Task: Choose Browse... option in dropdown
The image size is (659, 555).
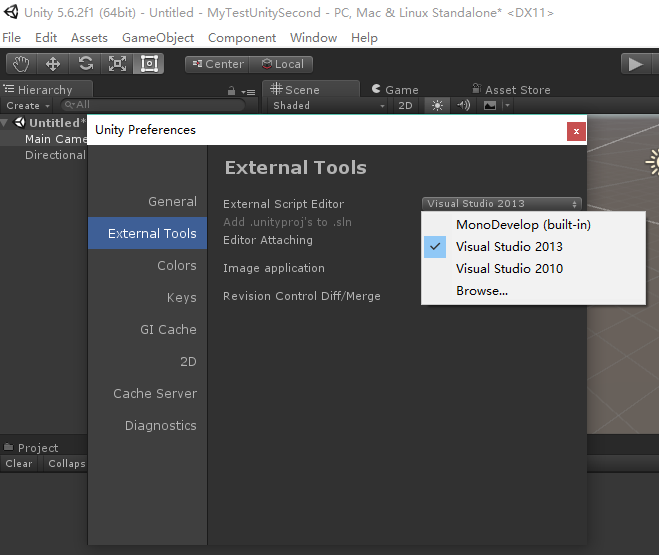Action: click(533, 291)
